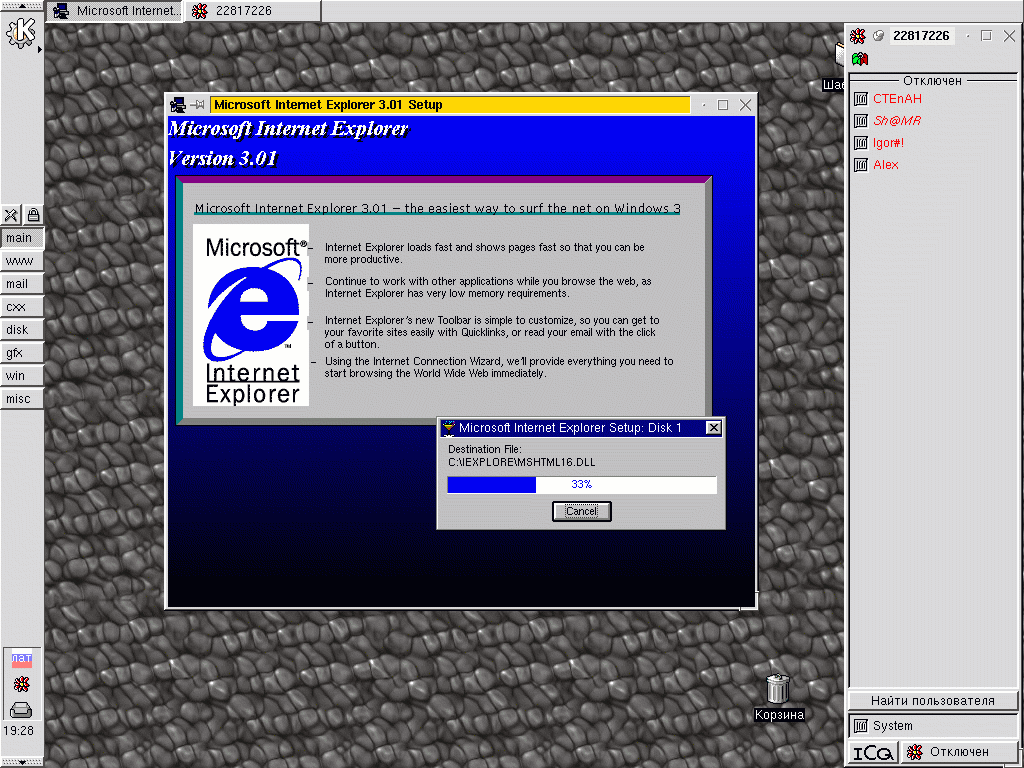Viewport: 1024px width, 768px height.
Task: Click the offline status icon beside Alex
Action: (861, 165)
